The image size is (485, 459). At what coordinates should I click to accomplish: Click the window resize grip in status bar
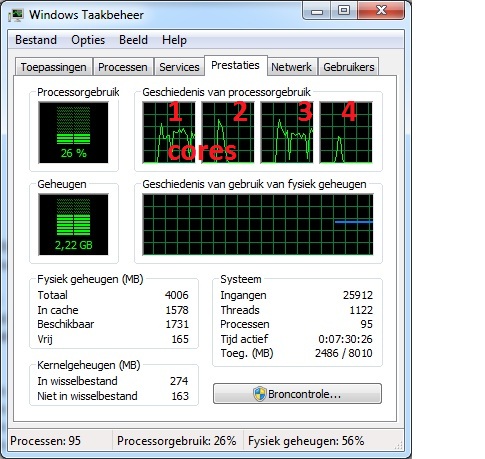[x=399, y=445]
